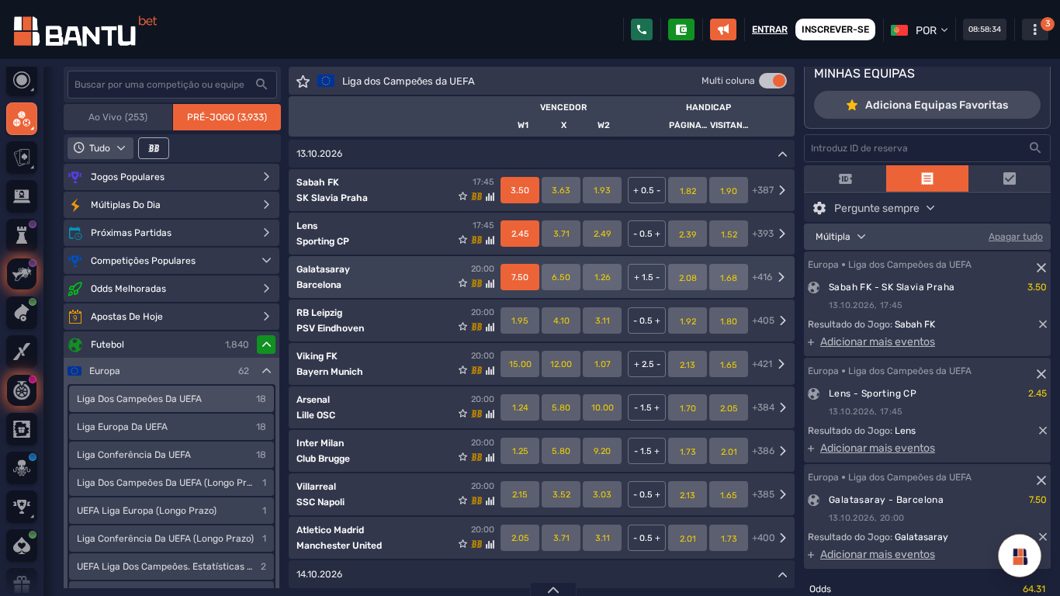Viewport: 1060px width, 596px height.
Task: Click the Apagar tudo link
Action: [1015, 237]
